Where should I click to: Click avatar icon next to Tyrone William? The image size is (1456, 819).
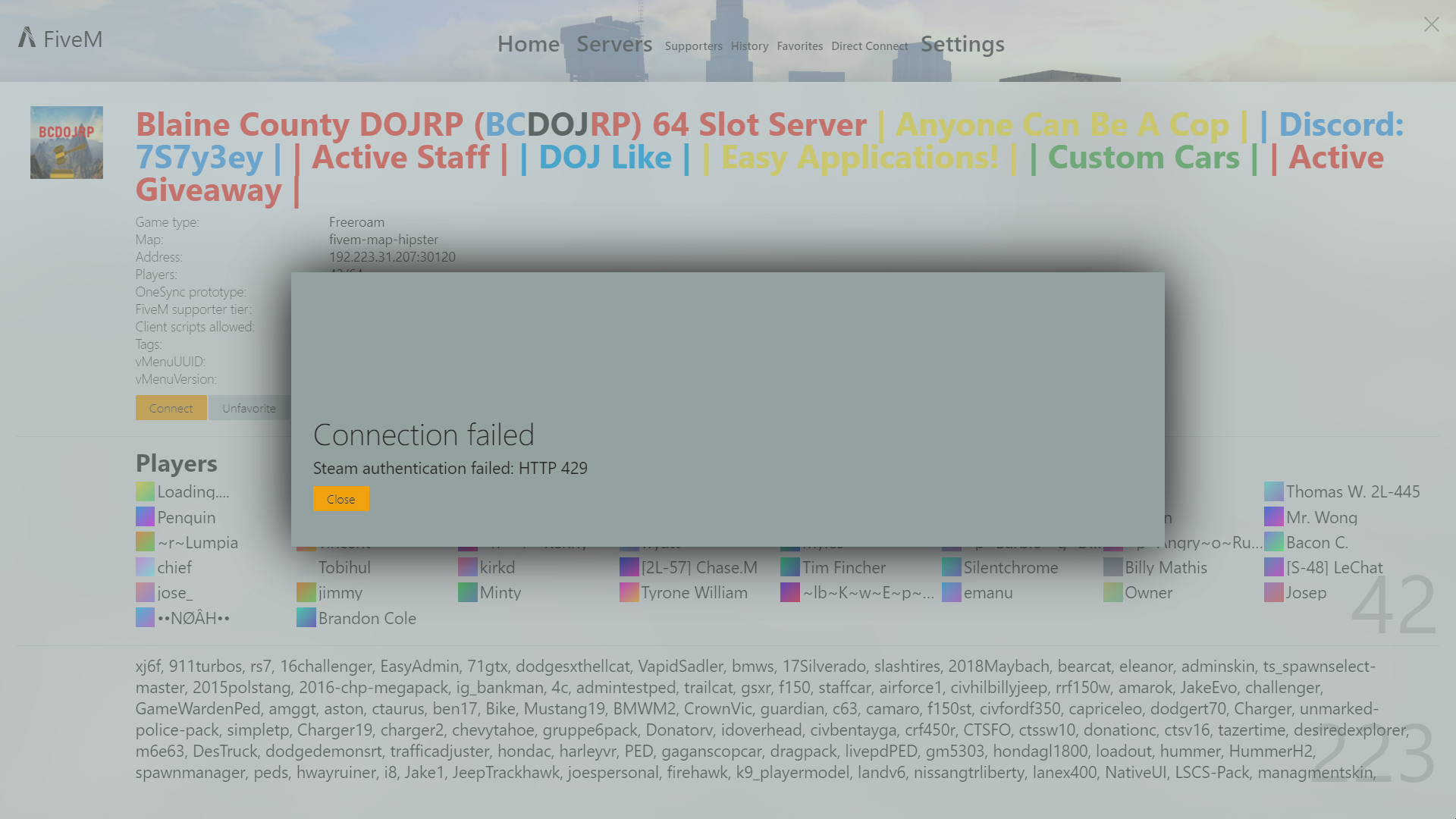[x=629, y=591]
